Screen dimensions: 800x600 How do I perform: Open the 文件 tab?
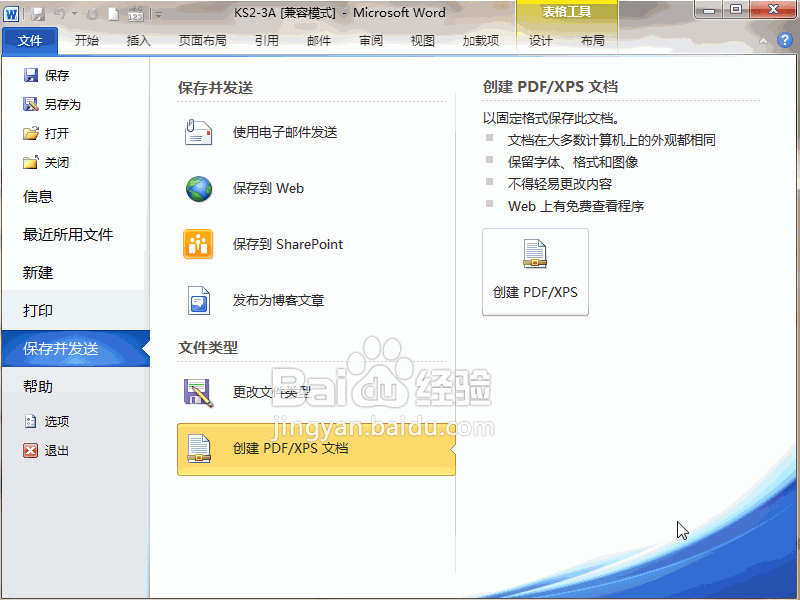(30, 40)
